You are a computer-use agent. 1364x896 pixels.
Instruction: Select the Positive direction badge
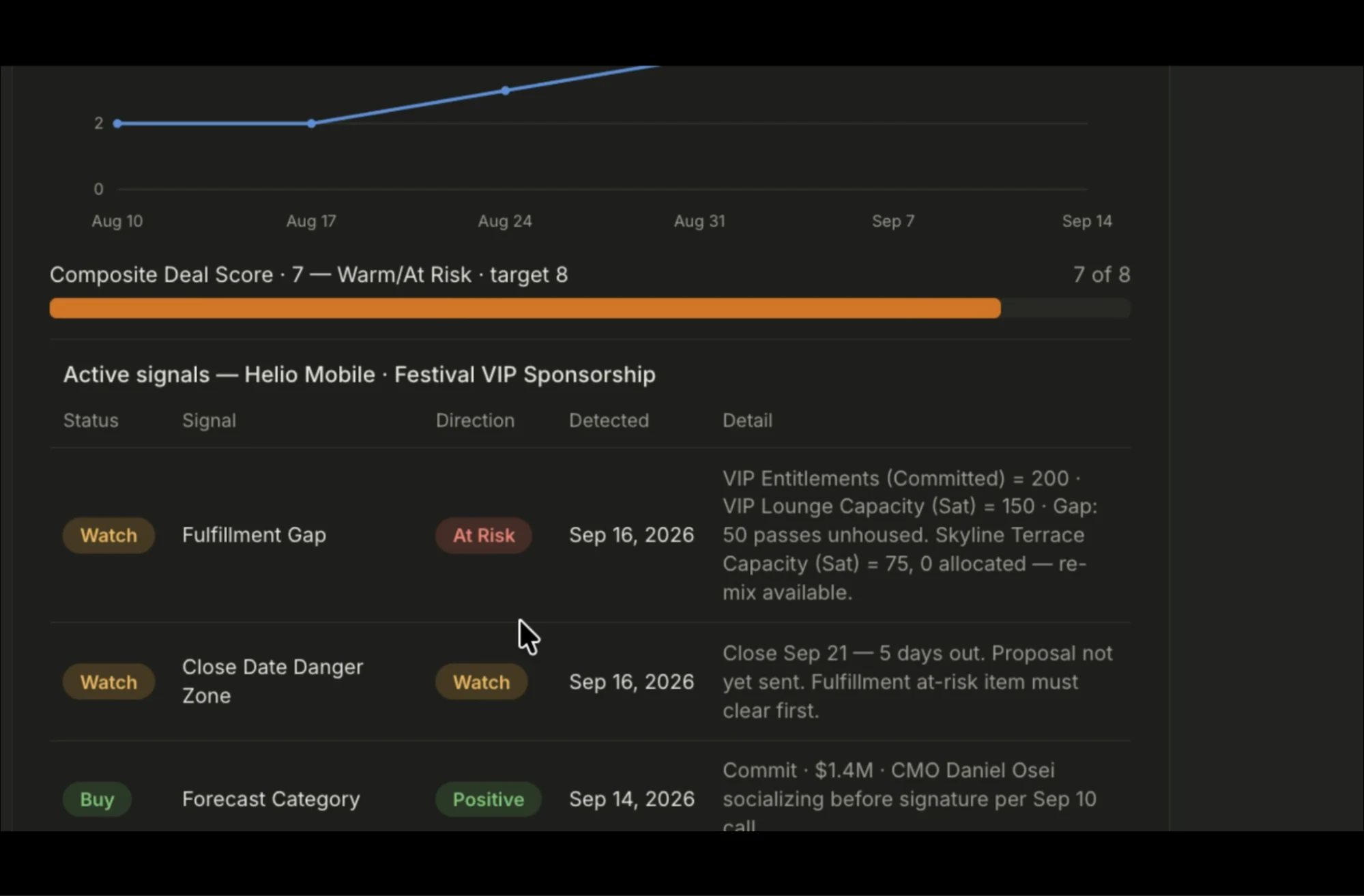(489, 799)
